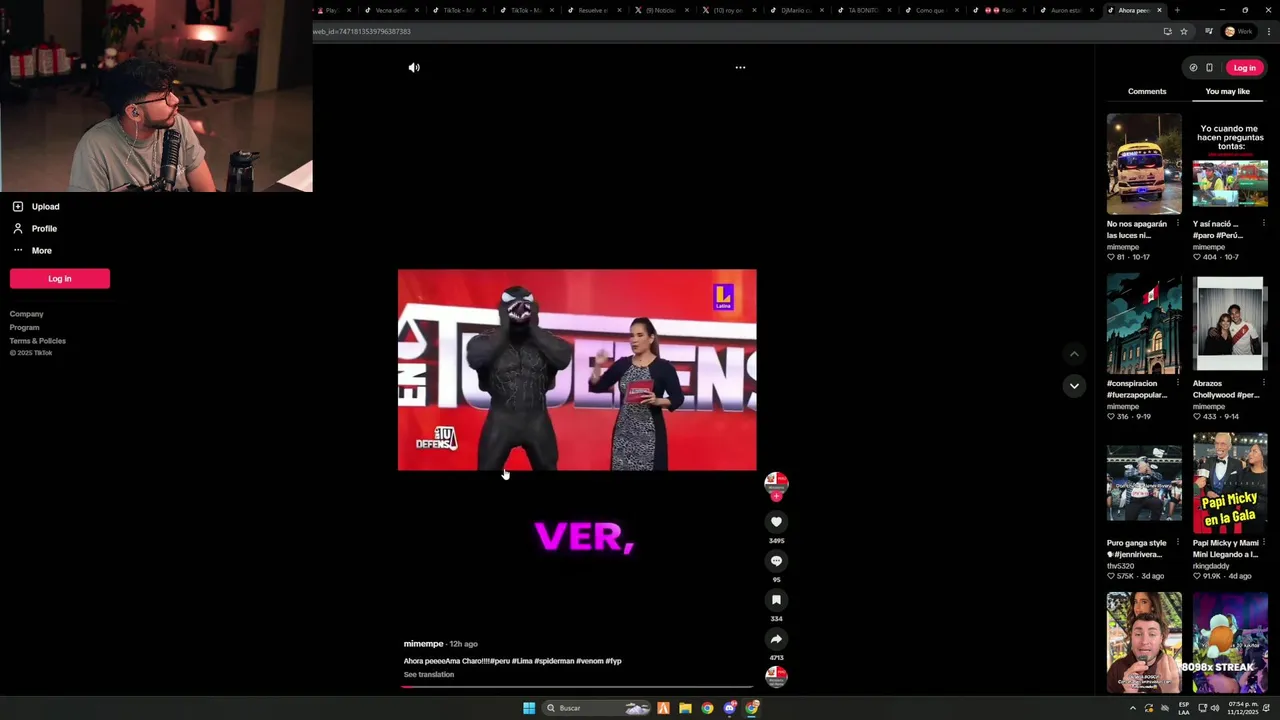Open the Work browser profile button
1280x720 pixels.
[x=1238, y=31]
